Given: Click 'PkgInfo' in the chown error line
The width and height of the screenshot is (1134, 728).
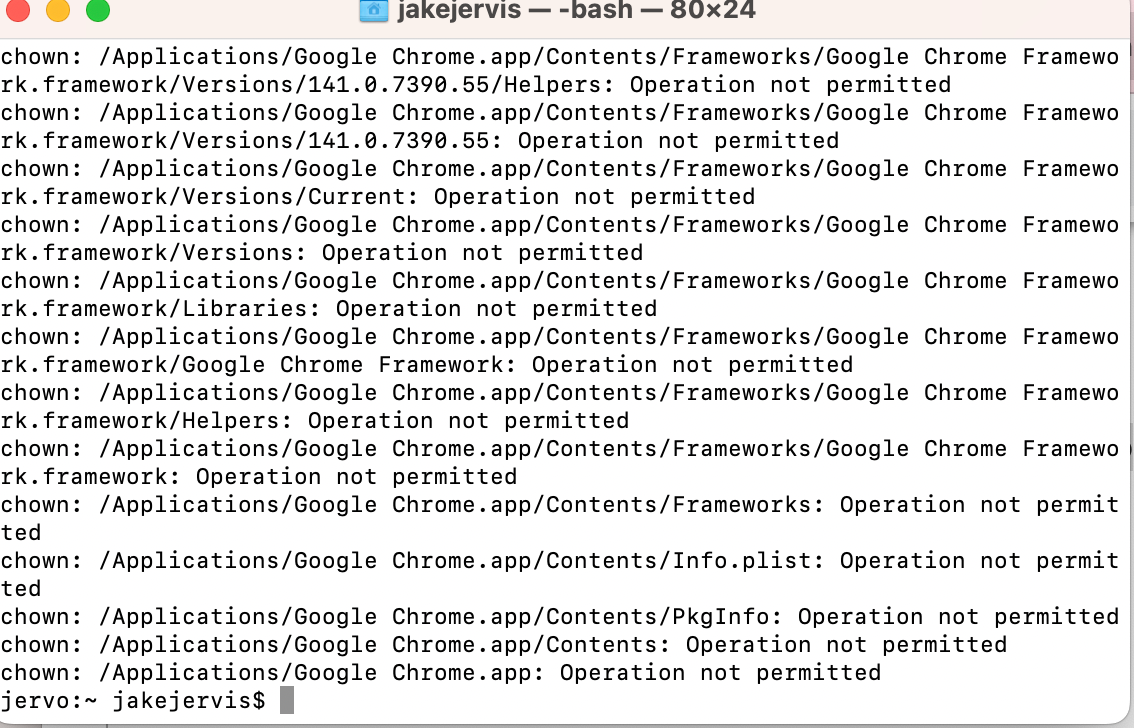Looking at the screenshot, I should point(721,617).
